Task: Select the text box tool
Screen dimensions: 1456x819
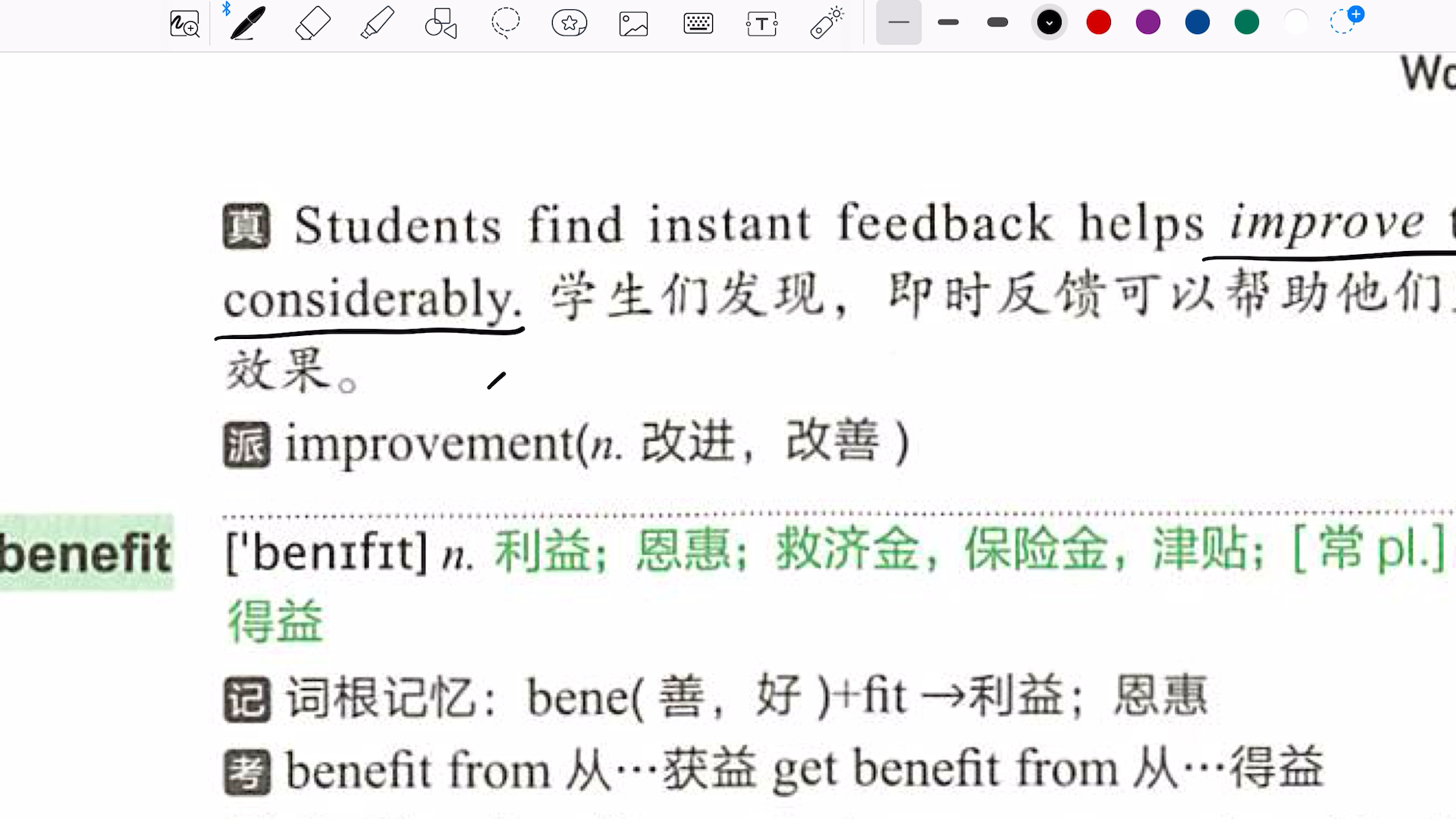Action: pos(761,22)
